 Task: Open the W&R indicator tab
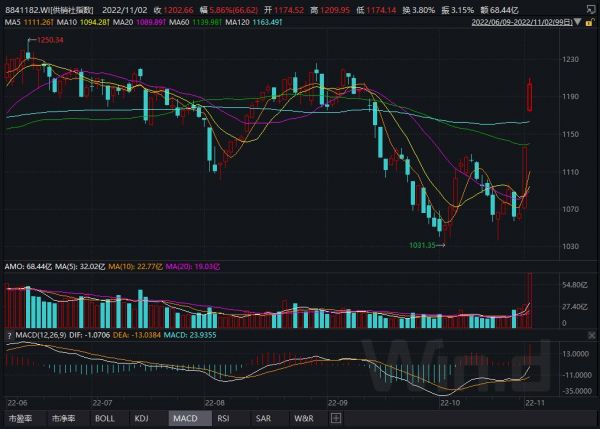click(304, 418)
